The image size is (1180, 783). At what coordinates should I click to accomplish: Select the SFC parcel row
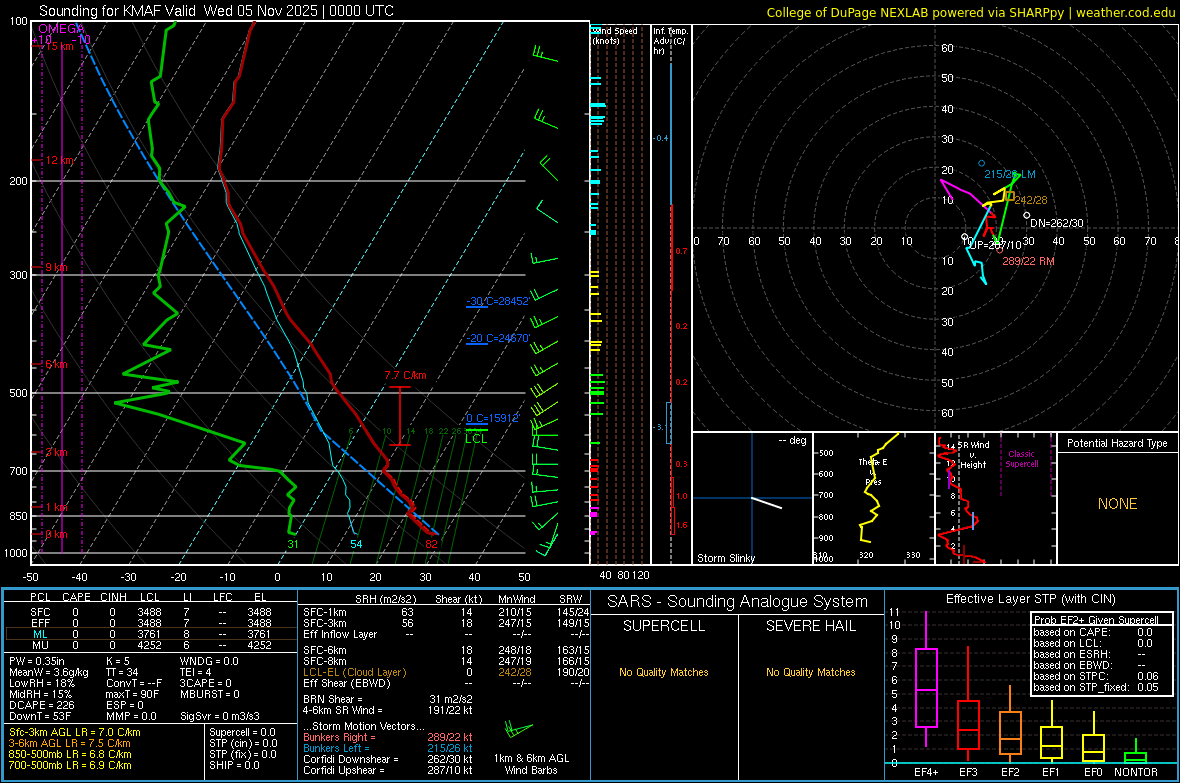click(x=151, y=612)
